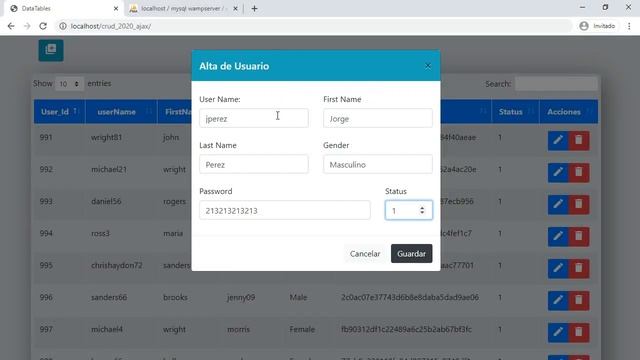
Task: Edit the michael4 row
Action: coord(558,332)
